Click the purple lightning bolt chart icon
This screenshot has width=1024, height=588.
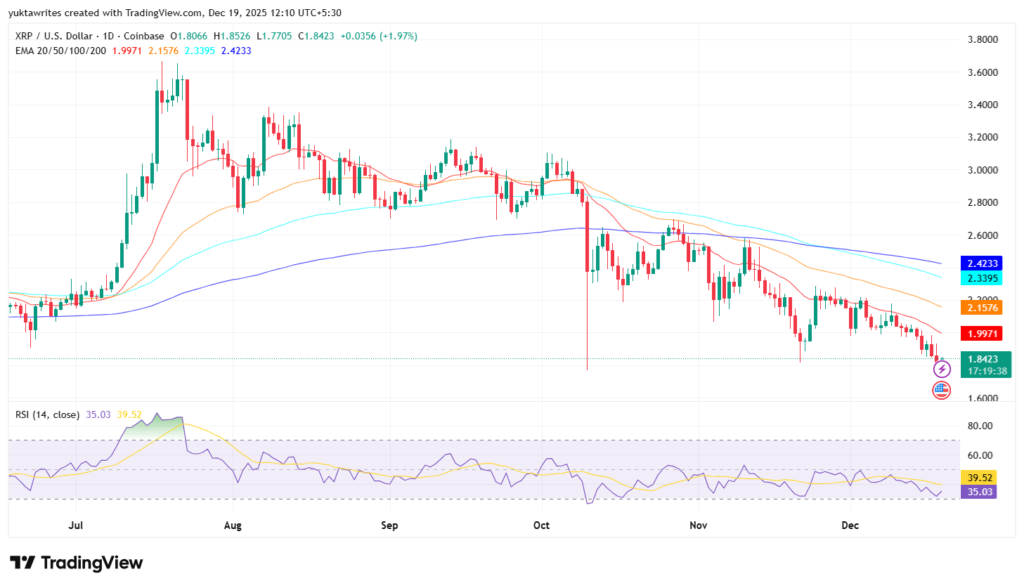pyautogui.click(x=942, y=369)
